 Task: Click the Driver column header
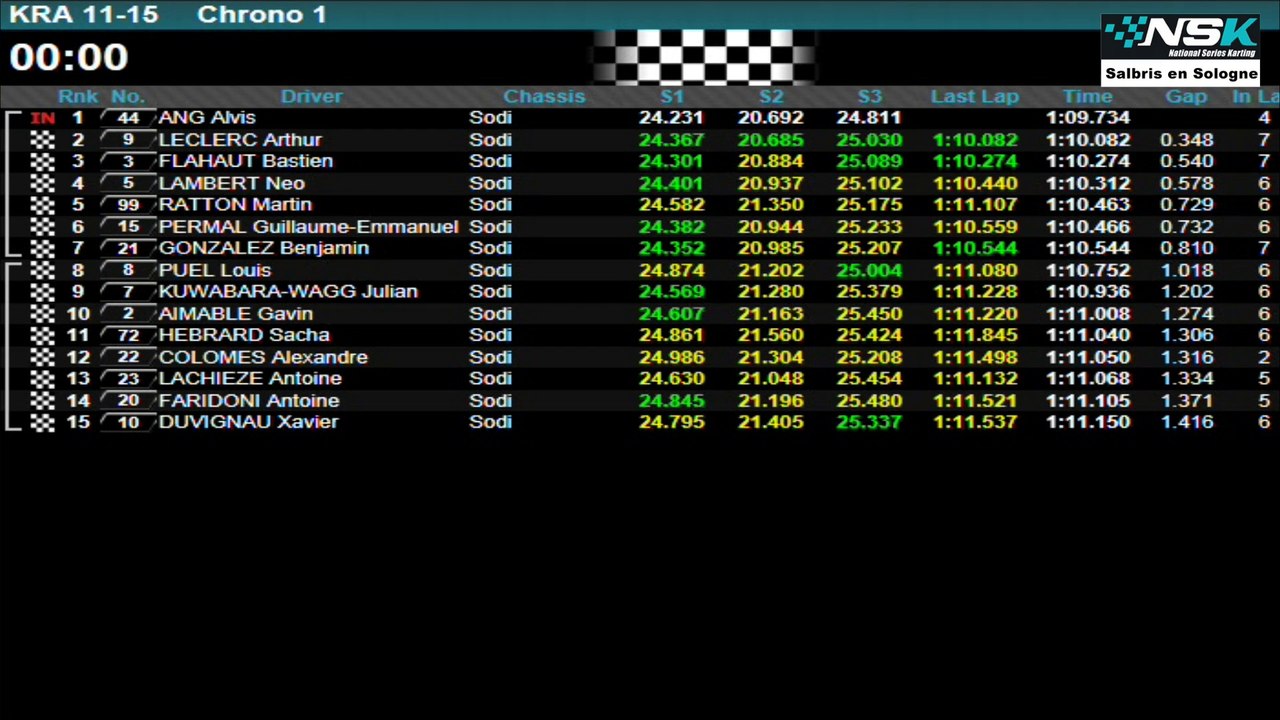[x=311, y=97]
